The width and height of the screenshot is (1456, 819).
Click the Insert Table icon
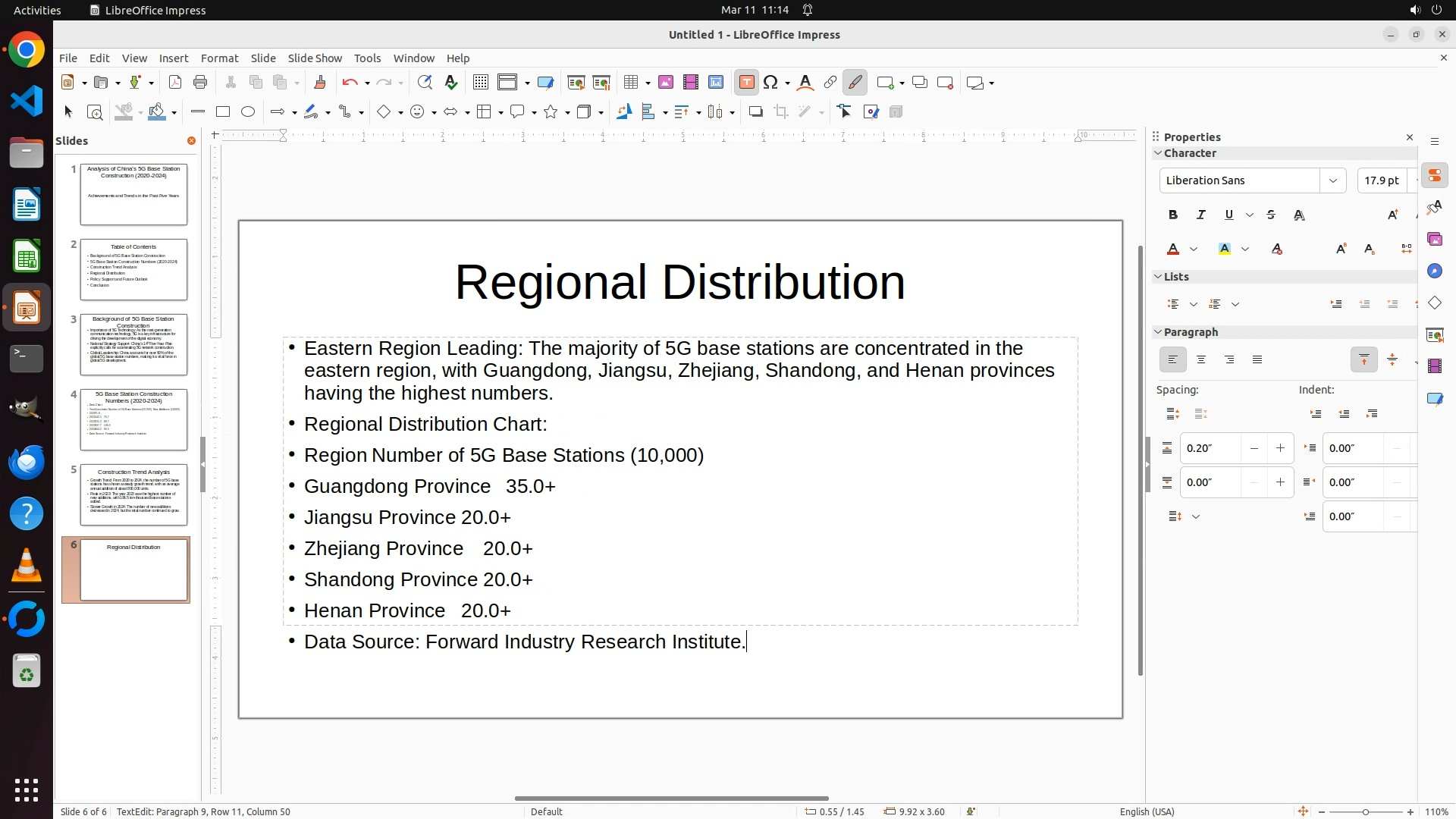(x=631, y=83)
